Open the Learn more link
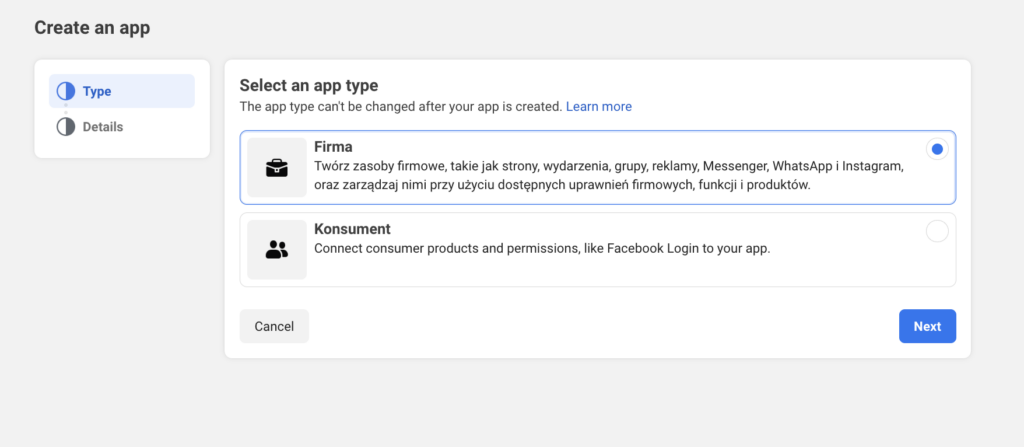 pyautogui.click(x=598, y=106)
